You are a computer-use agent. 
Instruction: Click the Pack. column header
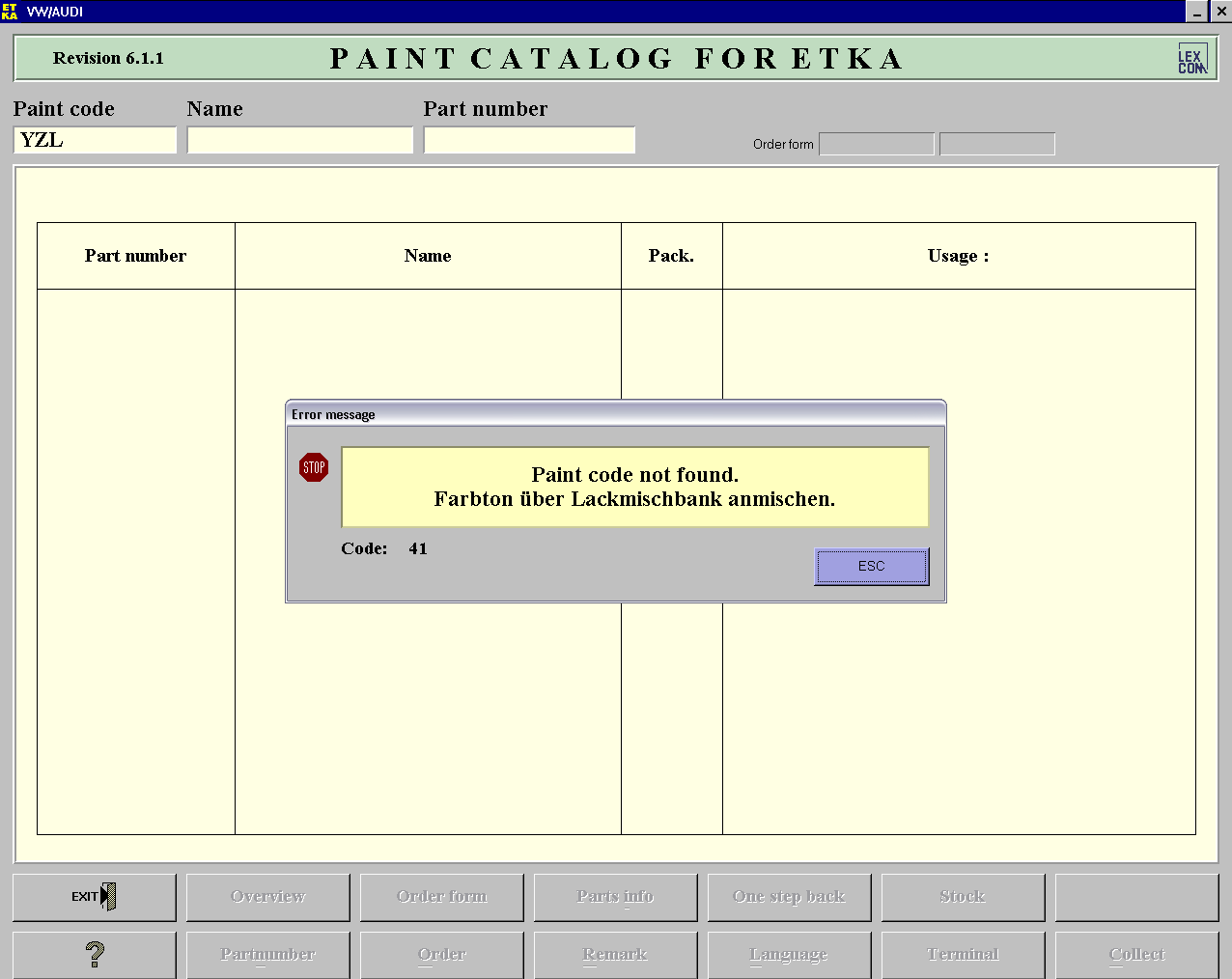pyautogui.click(x=672, y=256)
